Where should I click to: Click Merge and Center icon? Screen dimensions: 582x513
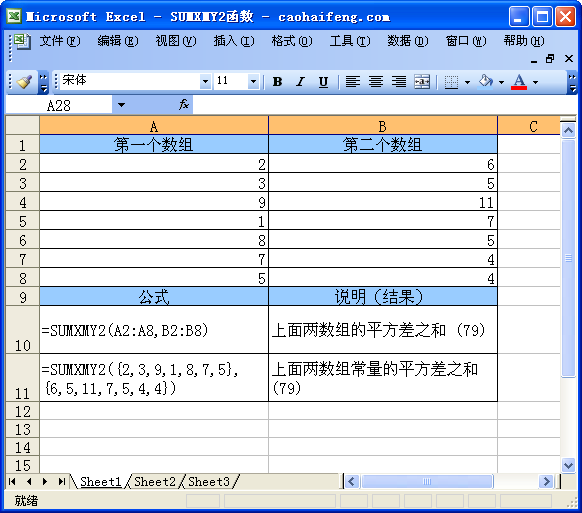pyautogui.click(x=422, y=82)
